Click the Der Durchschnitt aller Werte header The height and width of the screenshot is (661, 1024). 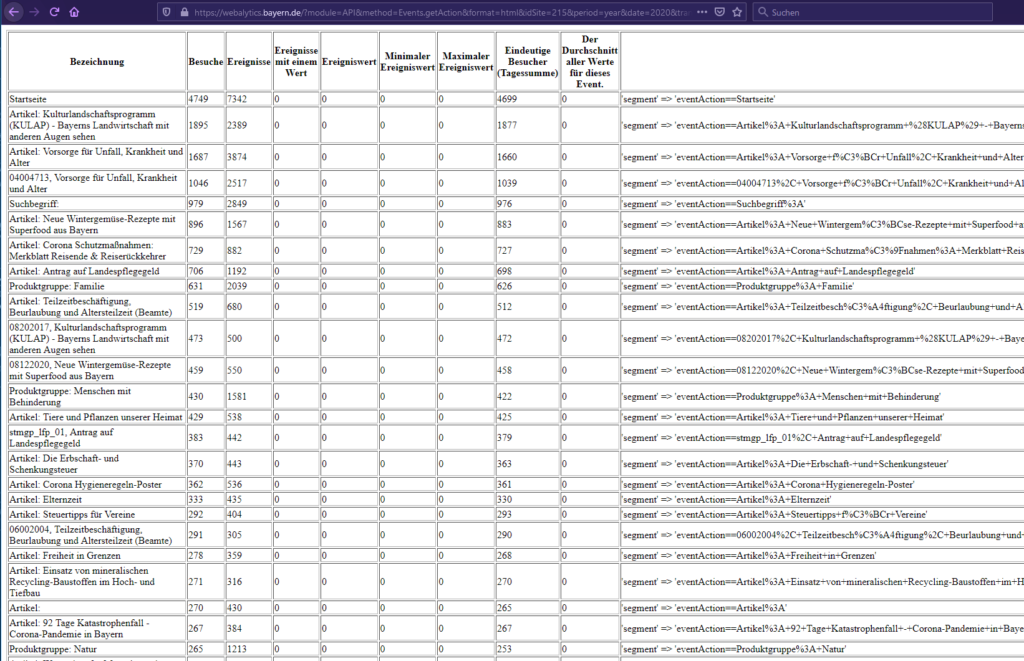pyautogui.click(x=590, y=61)
